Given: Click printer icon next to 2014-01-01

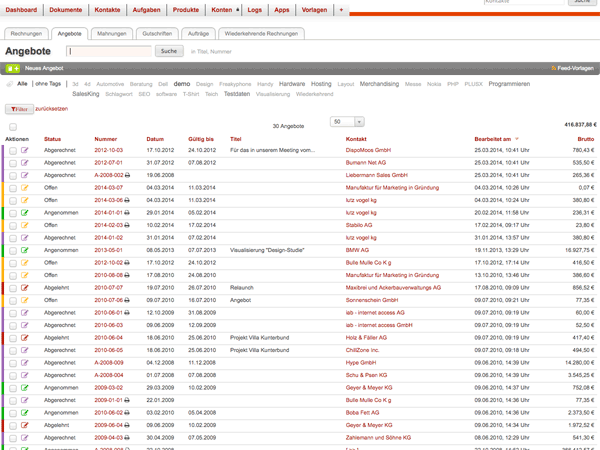Looking at the screenshot, I should pos(127,213).
